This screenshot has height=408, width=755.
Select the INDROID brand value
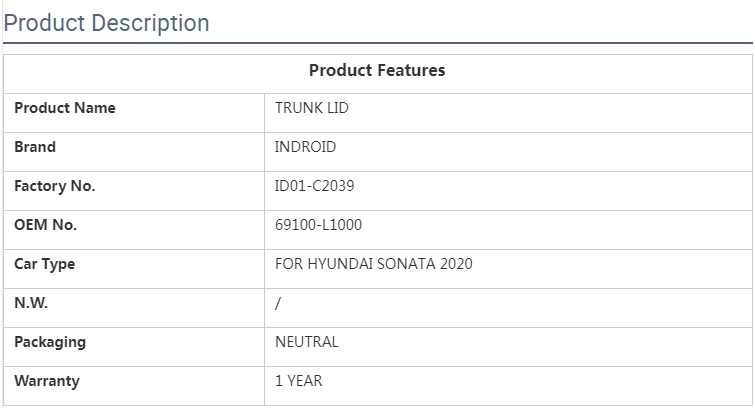pos(305,147)
